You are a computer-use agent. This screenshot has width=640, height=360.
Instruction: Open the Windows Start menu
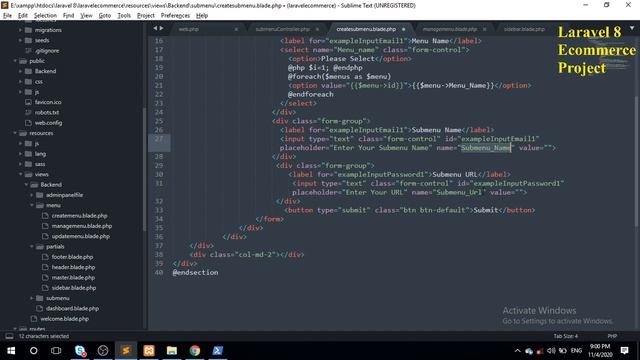(x=11, y=351)
